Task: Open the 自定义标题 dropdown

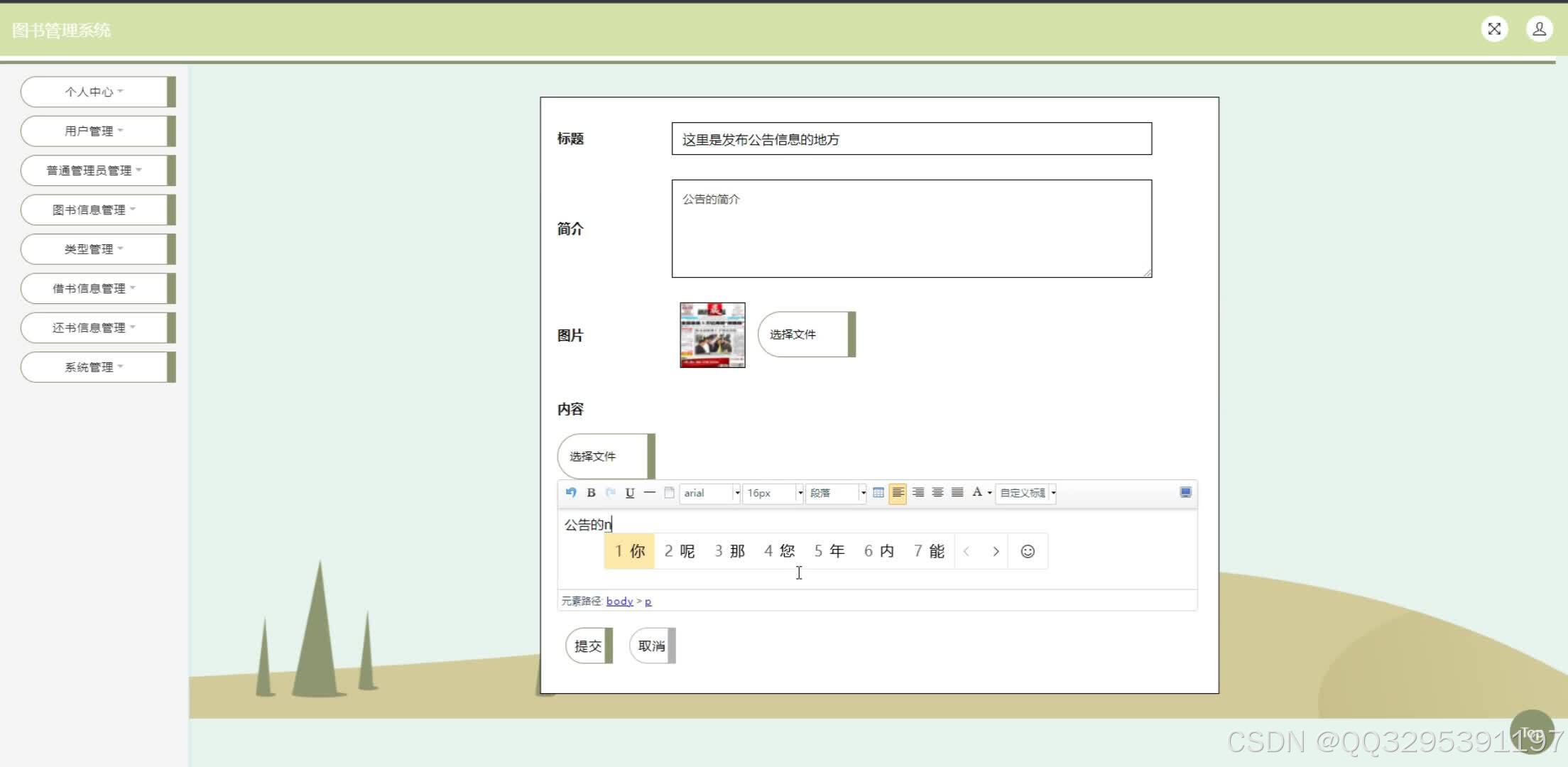Action: [1026, 493]
